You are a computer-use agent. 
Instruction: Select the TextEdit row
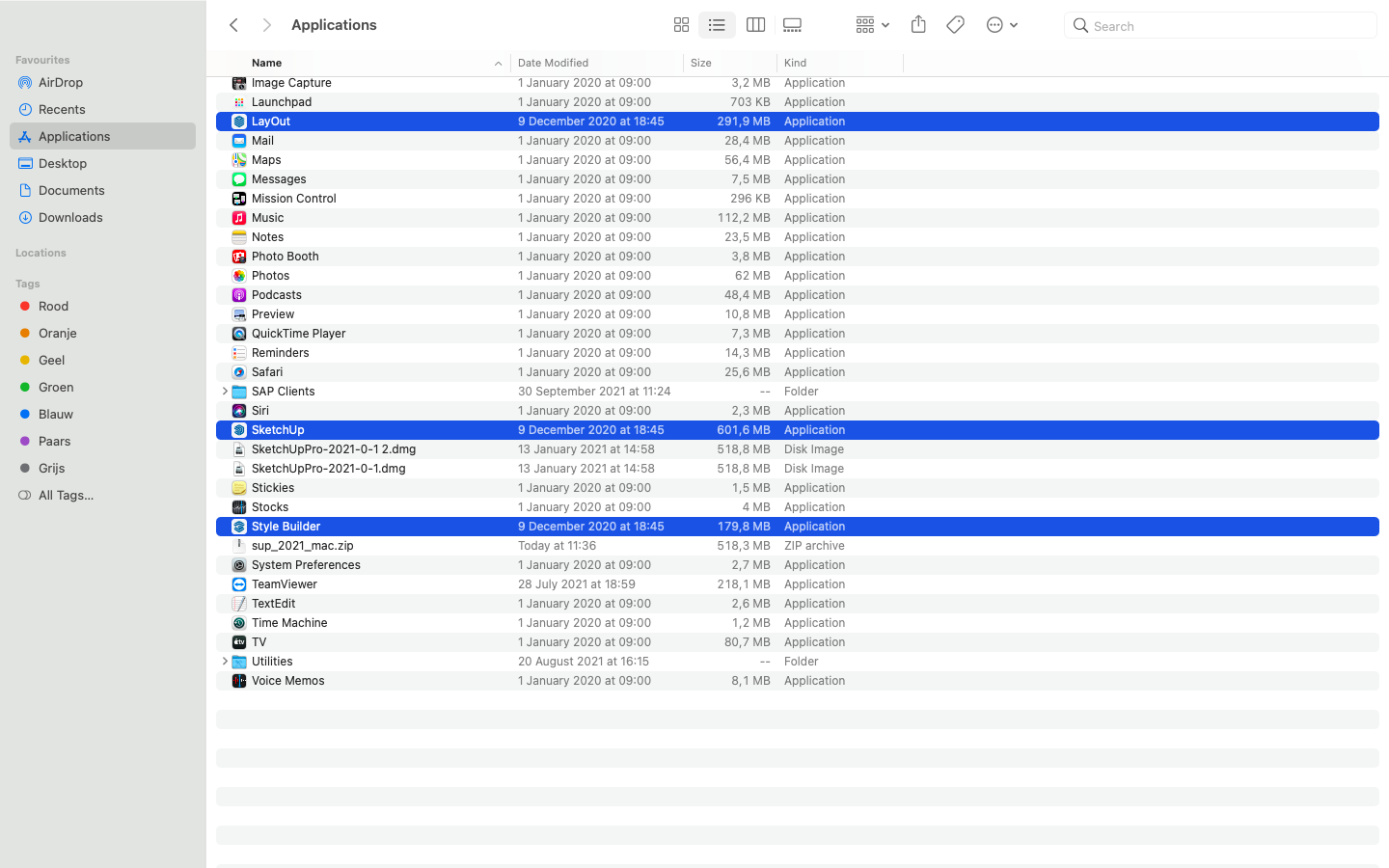tap(798, 604)
